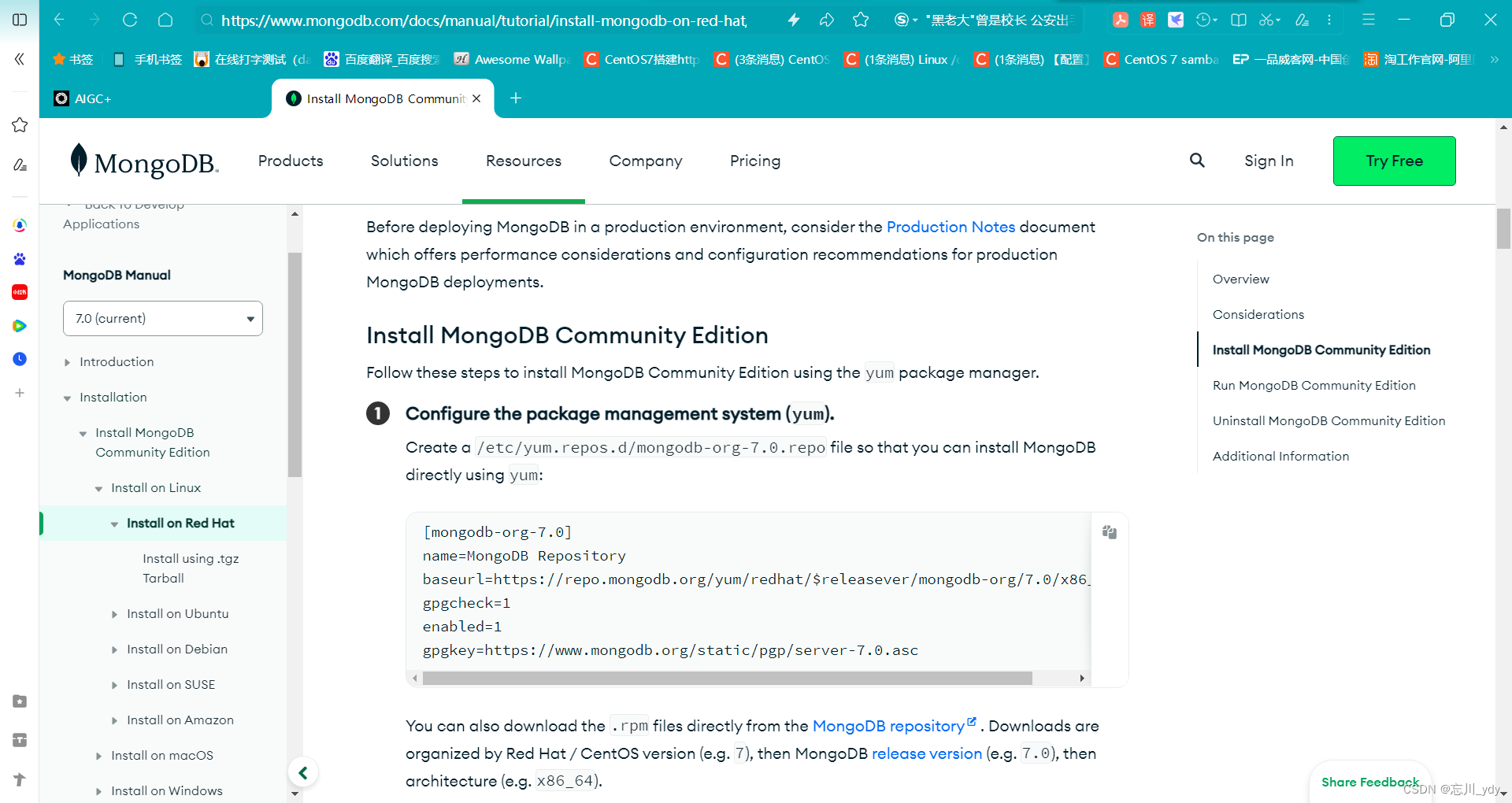
Task: Open the Adobe Acrobat extension icon
Action: coord(1121,20)
